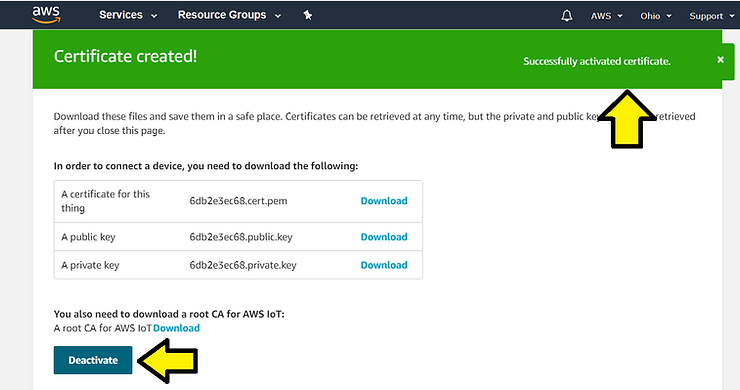Deactivate the certificate
Viewport: 740px width, 390px height.
click(x=93, y=360)
